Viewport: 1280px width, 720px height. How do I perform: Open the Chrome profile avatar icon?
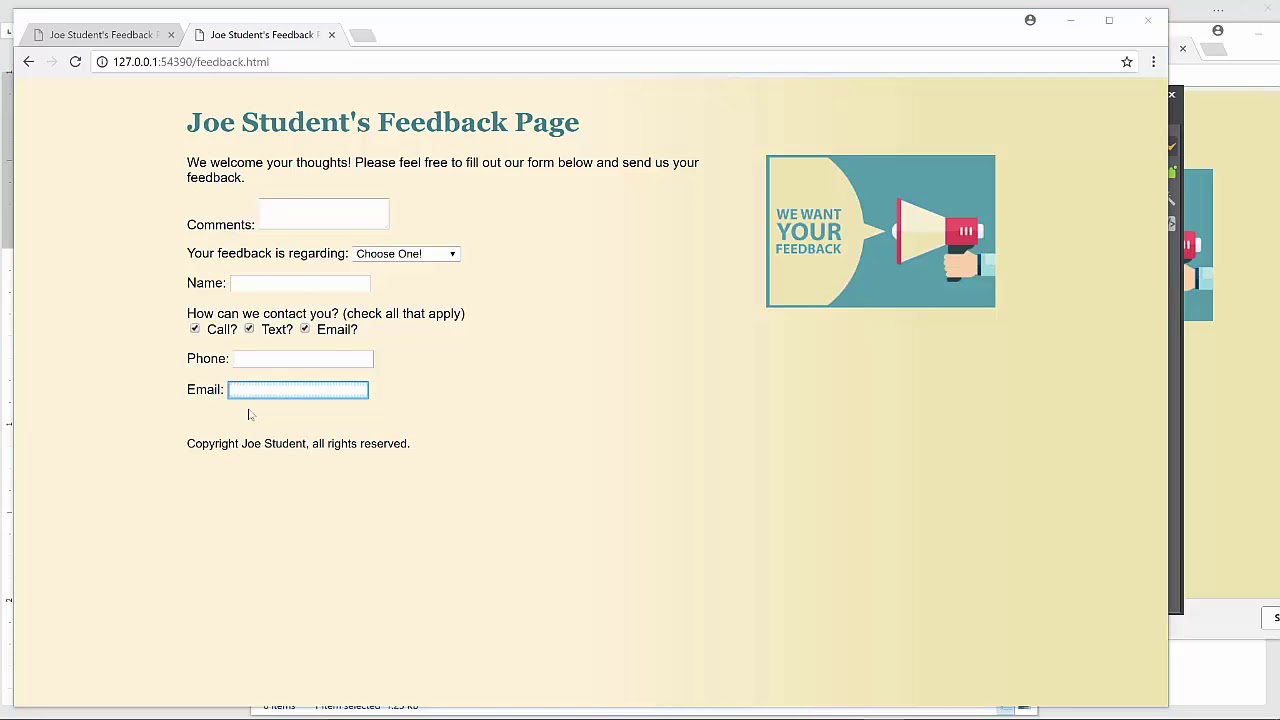tap(1030, 20)
